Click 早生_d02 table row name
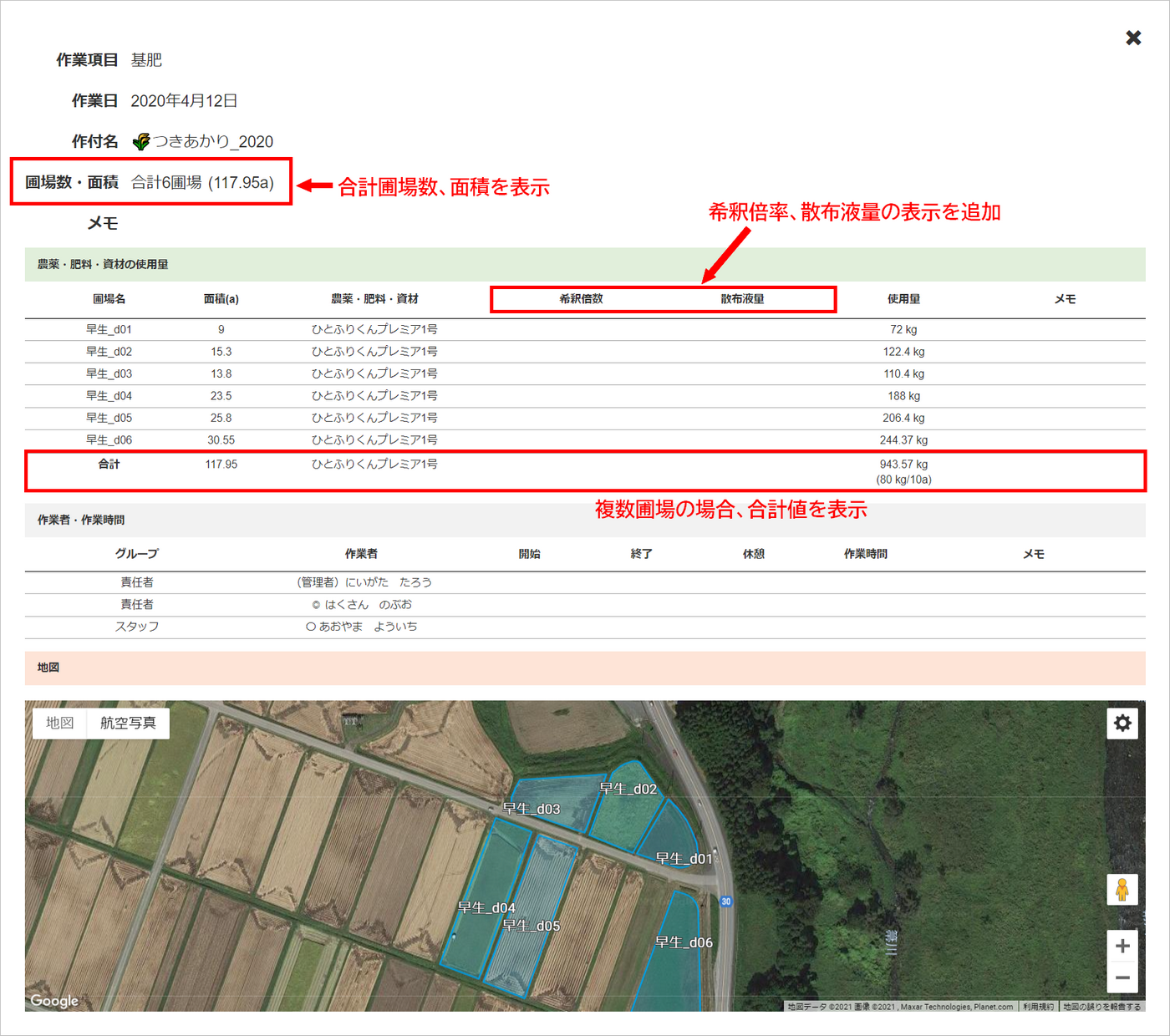The width and height of the screenshot is (1170, 1036). click(109, 352)
